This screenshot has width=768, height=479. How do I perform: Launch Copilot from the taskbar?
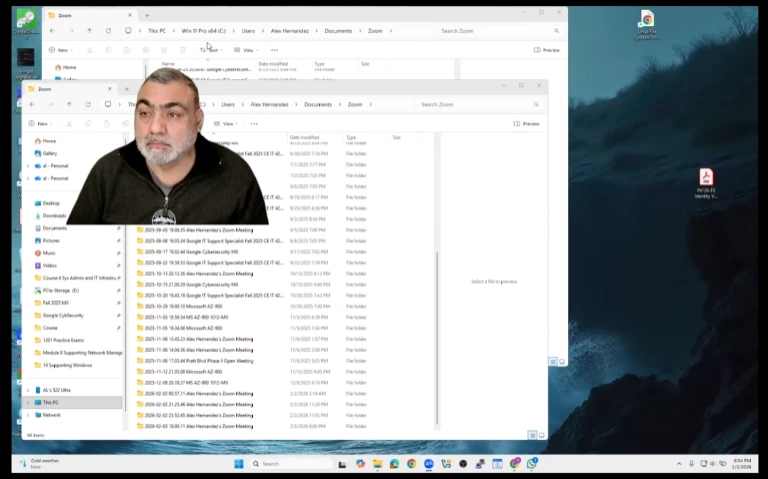pyautogui.click(x=360, y=464)
